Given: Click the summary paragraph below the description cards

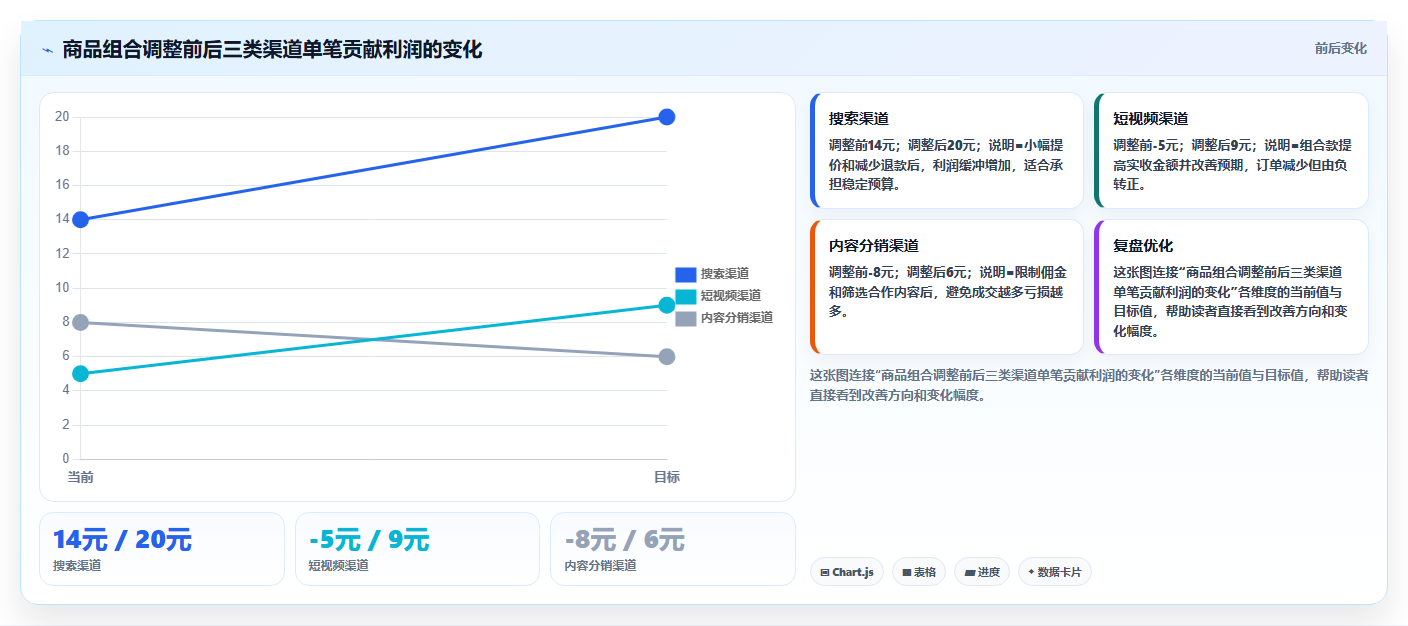Looking at the screenshot, I should coord(1089,385).
